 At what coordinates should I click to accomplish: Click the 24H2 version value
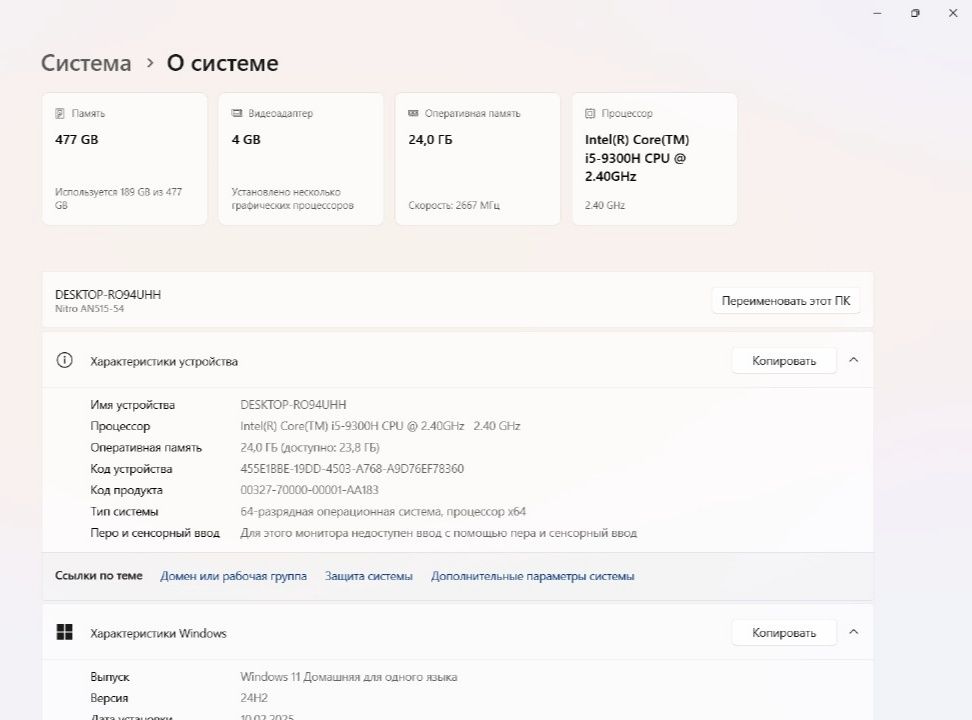pyautogui.click(x=254, y=698)
